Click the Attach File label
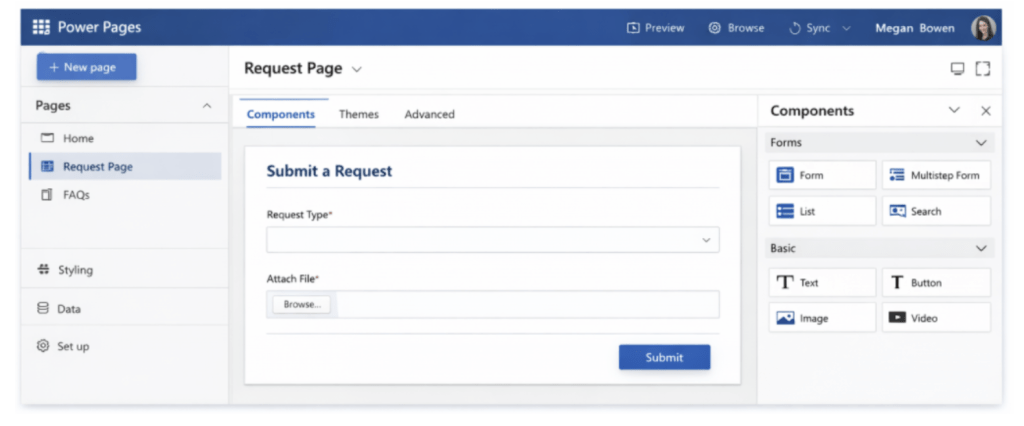This screenshot has height=426, width=1024. 291,279
